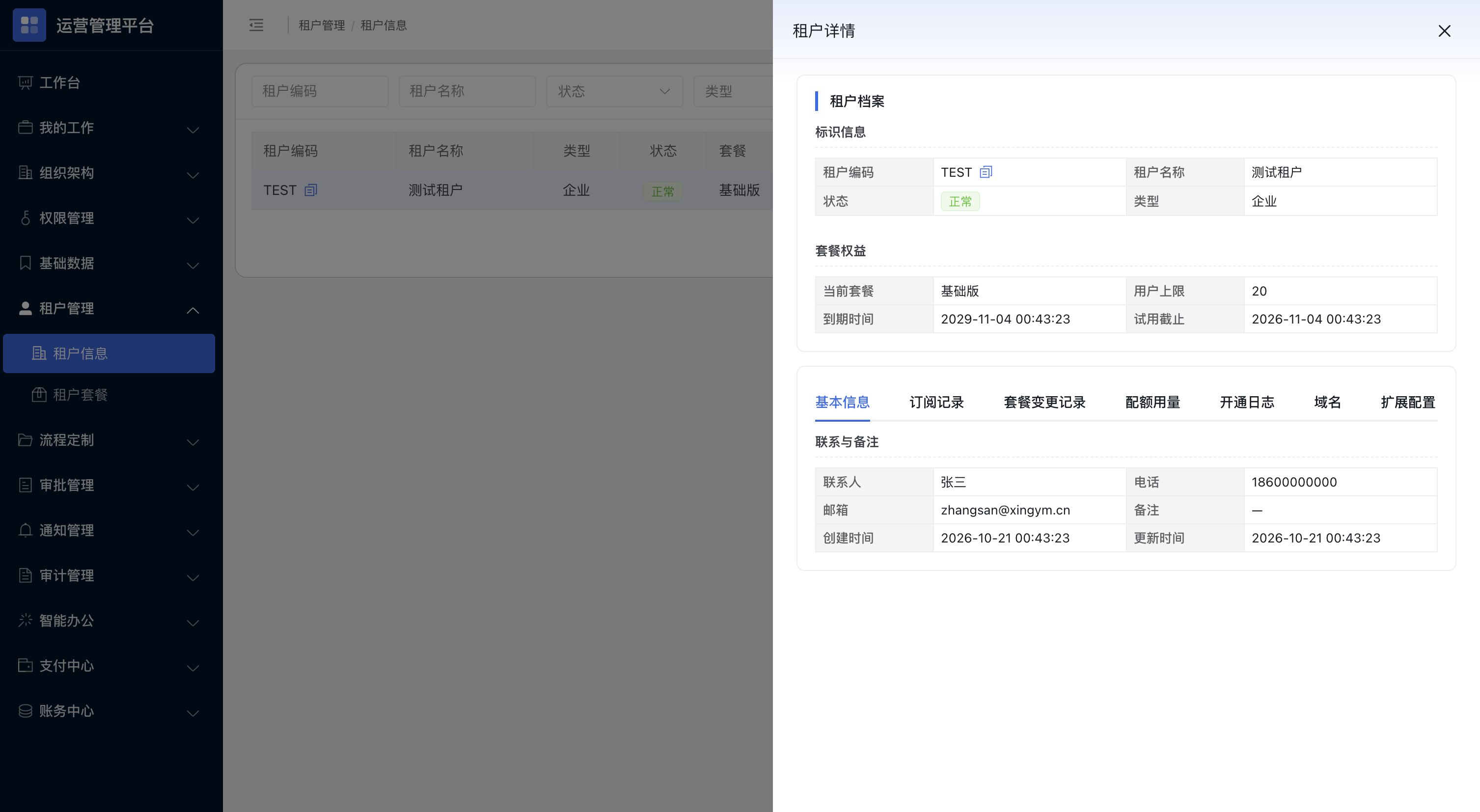The width and height of the screenshot is (1480, 812).
Task: Switch to the 域名 tab
Action: (1327, 402)
